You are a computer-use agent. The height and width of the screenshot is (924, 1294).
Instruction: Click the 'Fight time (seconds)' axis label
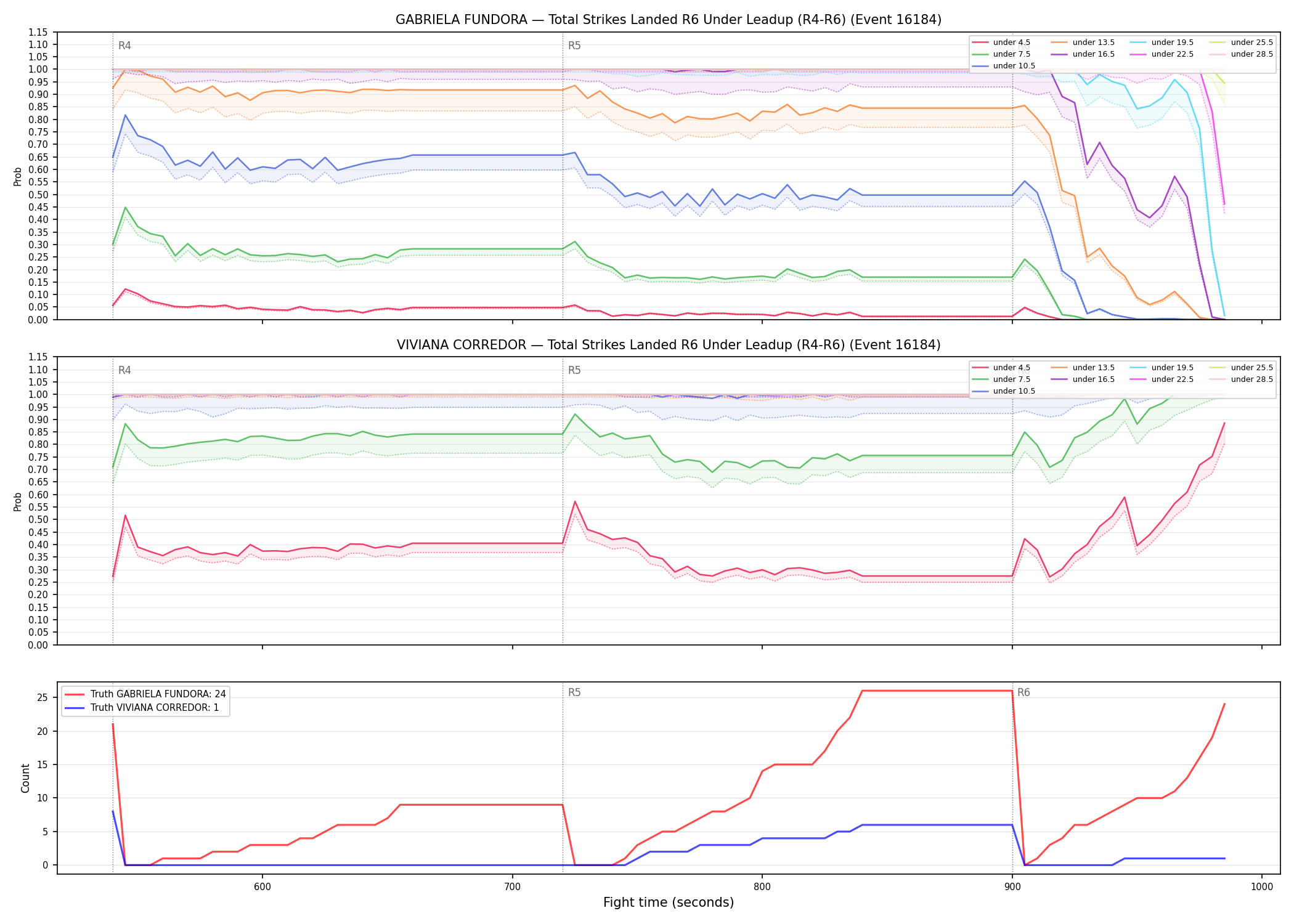tap(669, 902)
